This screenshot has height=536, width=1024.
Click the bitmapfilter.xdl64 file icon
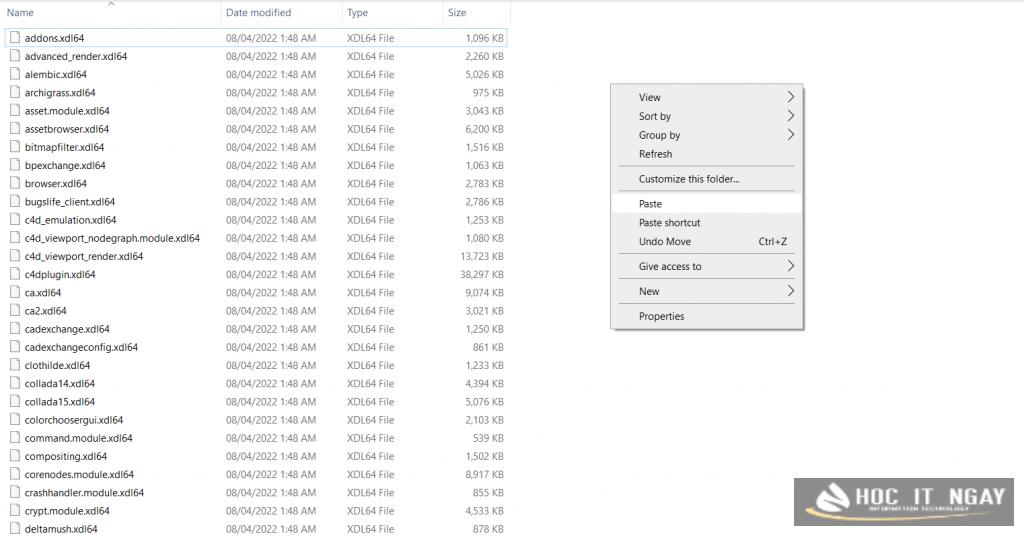pyautogui.click(x=14, y=147)
